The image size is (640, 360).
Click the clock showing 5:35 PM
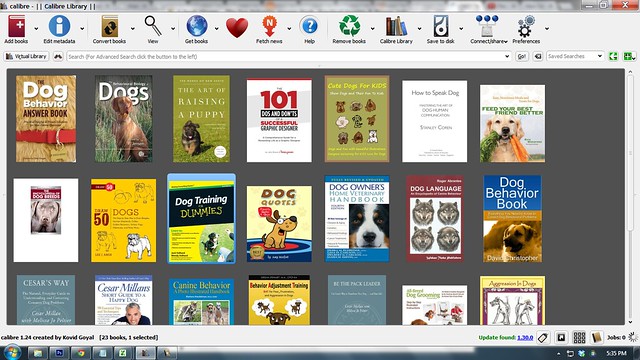617,353
